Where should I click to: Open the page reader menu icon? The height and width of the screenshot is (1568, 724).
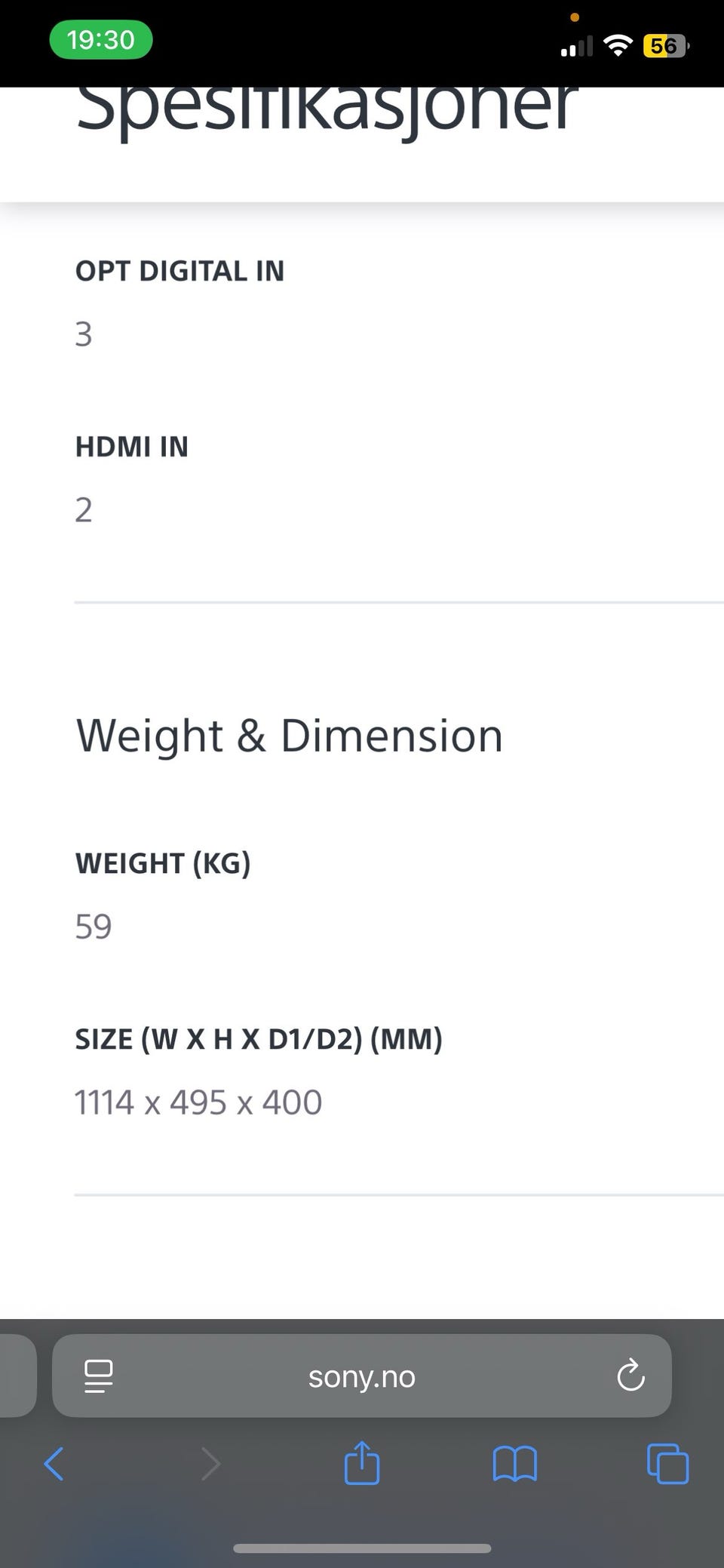pyautogui.click(x=99, y=1376)
